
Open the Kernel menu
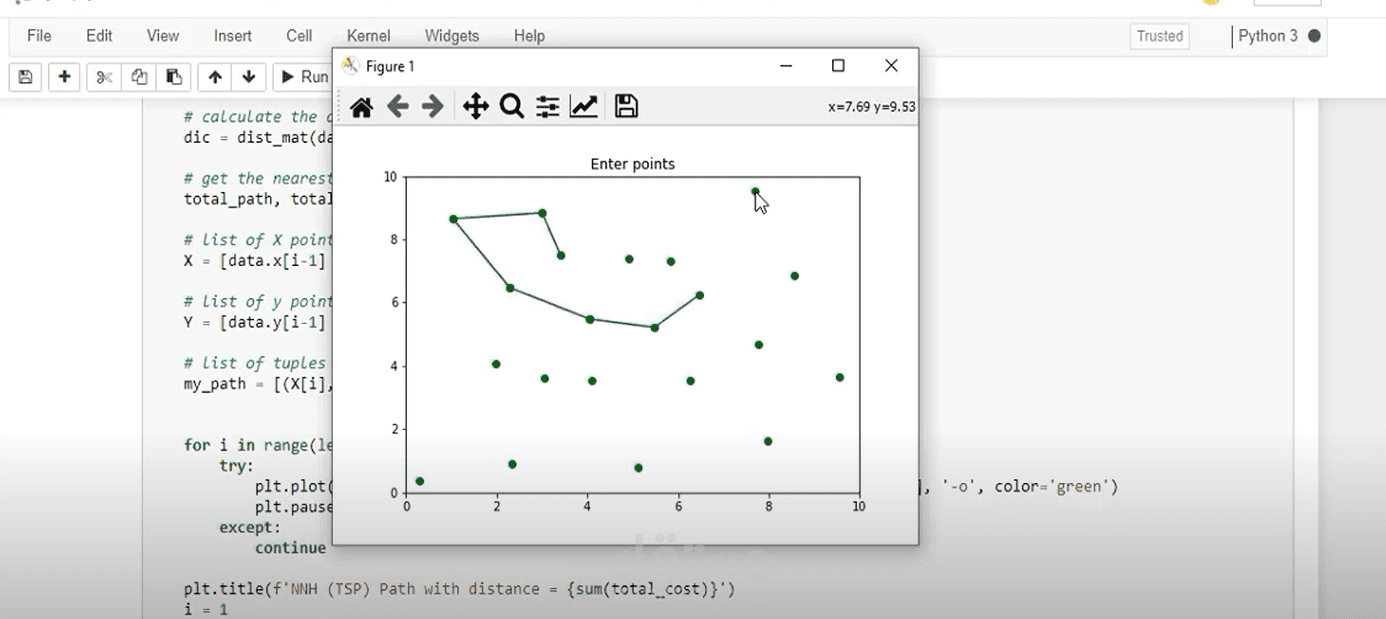[368, 36]
